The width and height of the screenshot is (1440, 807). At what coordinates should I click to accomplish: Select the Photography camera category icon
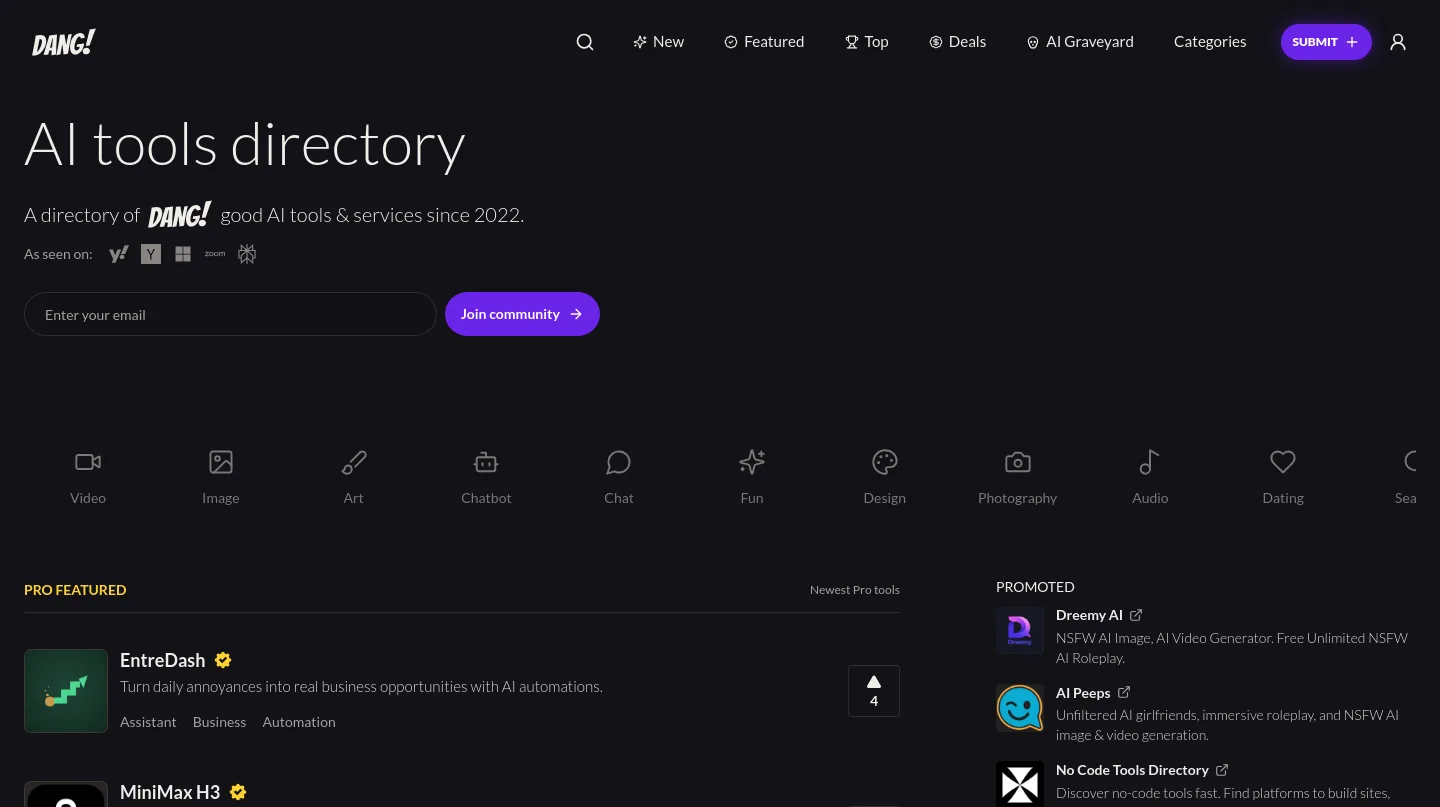click(1018, 462)
